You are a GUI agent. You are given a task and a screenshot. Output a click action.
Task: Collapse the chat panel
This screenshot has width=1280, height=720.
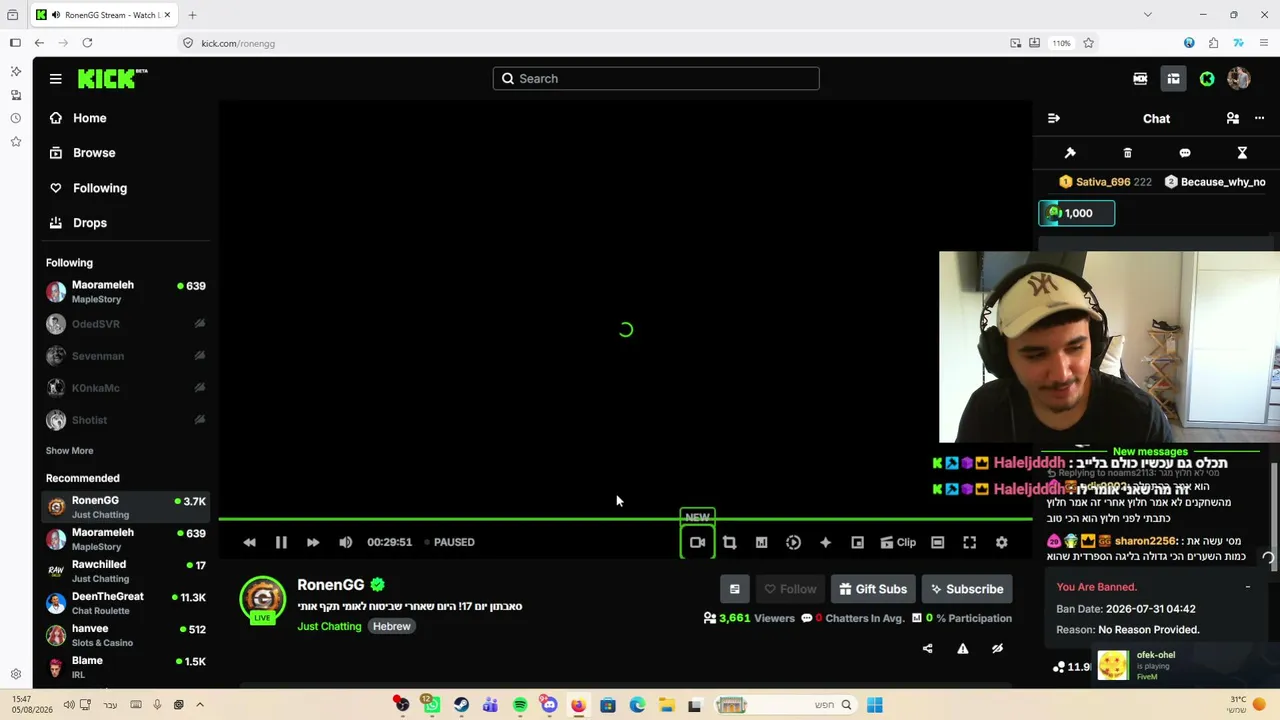[x=1053, y=118]
